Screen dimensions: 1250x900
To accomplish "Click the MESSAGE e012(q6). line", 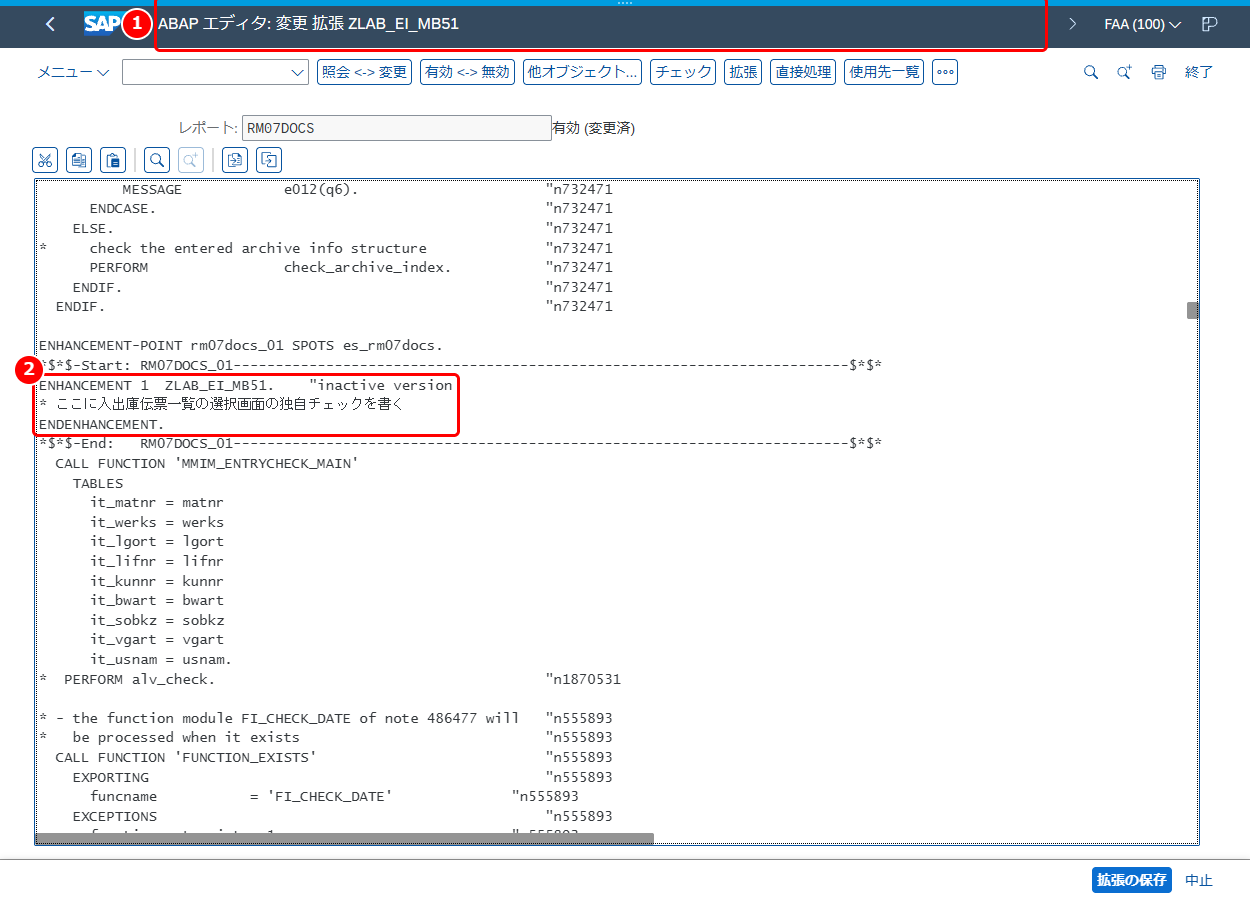I will coord(367,189).
